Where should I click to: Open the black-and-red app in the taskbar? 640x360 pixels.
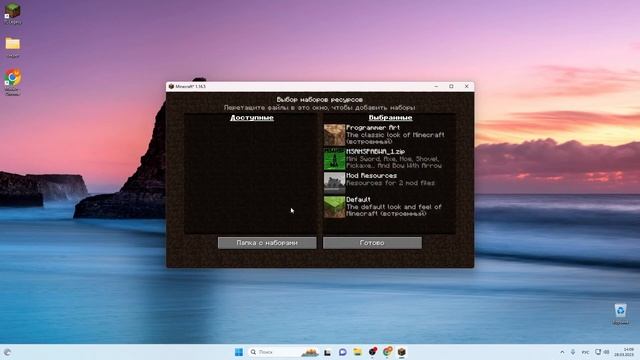tap(372, 352)
